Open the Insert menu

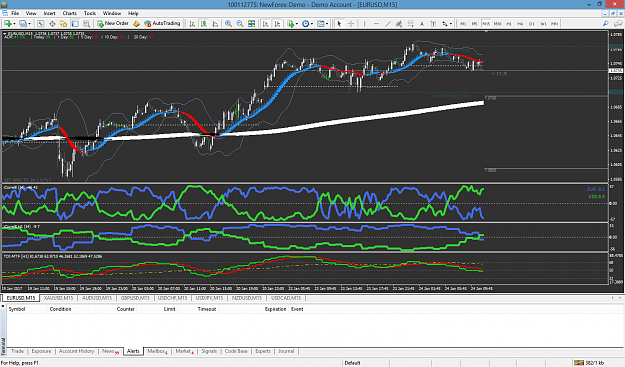pos(49,13)
